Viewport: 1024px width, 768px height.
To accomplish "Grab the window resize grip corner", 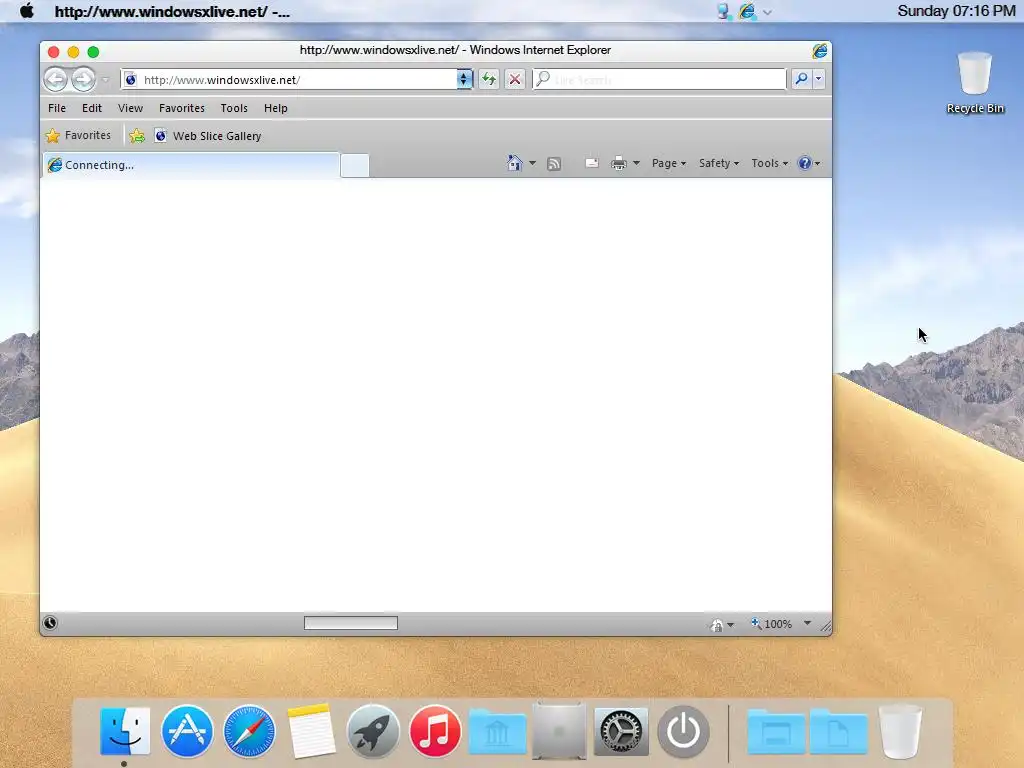I will pos(825,627).
